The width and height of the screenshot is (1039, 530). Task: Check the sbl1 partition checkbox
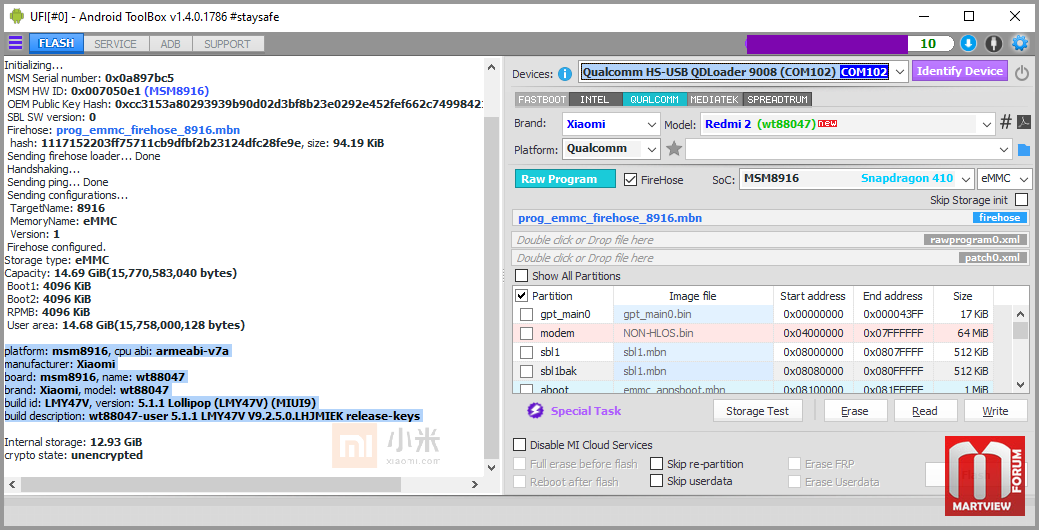pyautogui.click(x=526, y=352)
